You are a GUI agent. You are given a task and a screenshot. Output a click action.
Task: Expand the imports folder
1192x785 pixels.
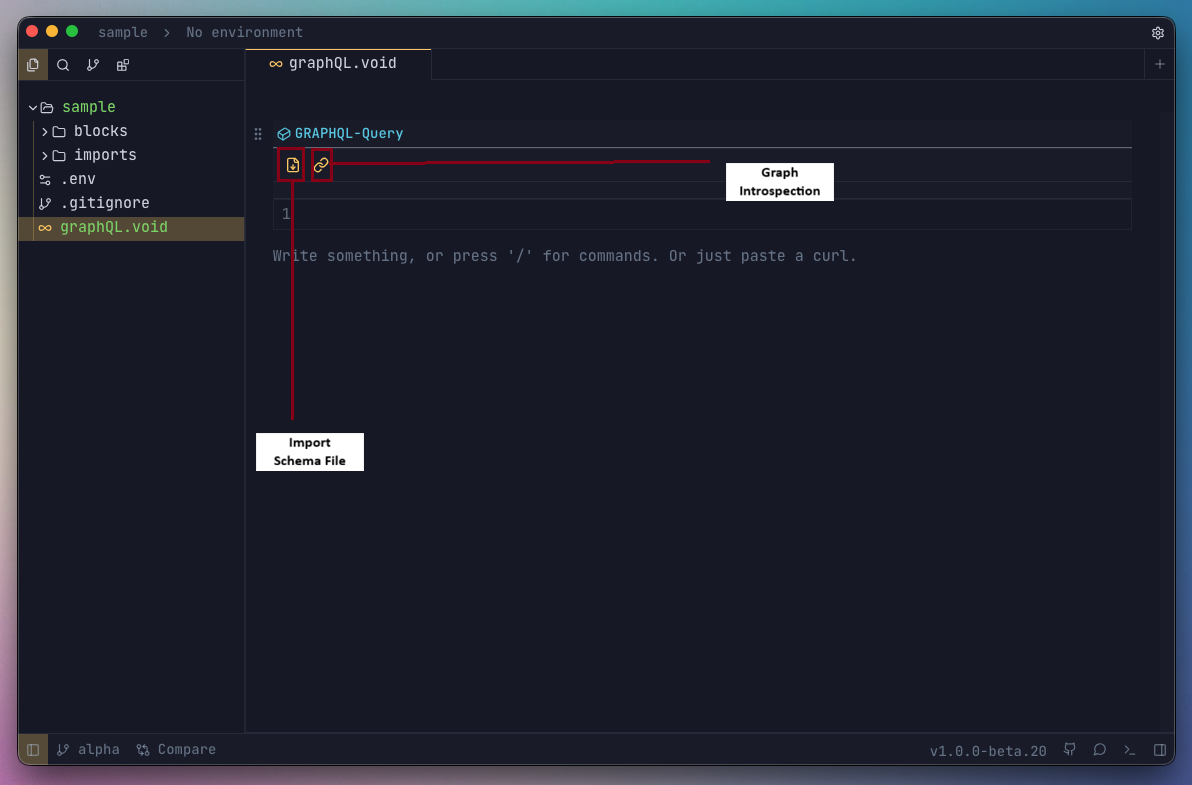pos(45,155)
